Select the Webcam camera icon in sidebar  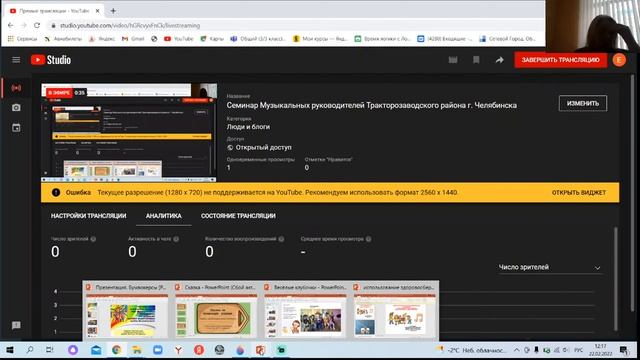click(16, 108)
